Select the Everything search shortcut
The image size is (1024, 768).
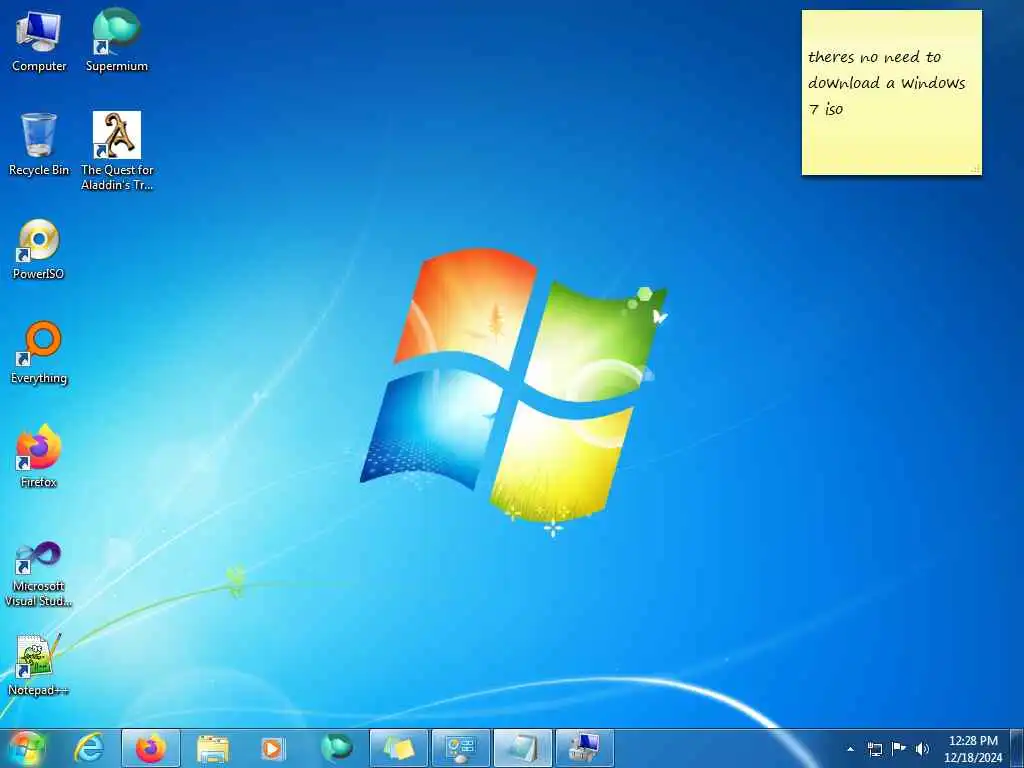click(39, 353)
